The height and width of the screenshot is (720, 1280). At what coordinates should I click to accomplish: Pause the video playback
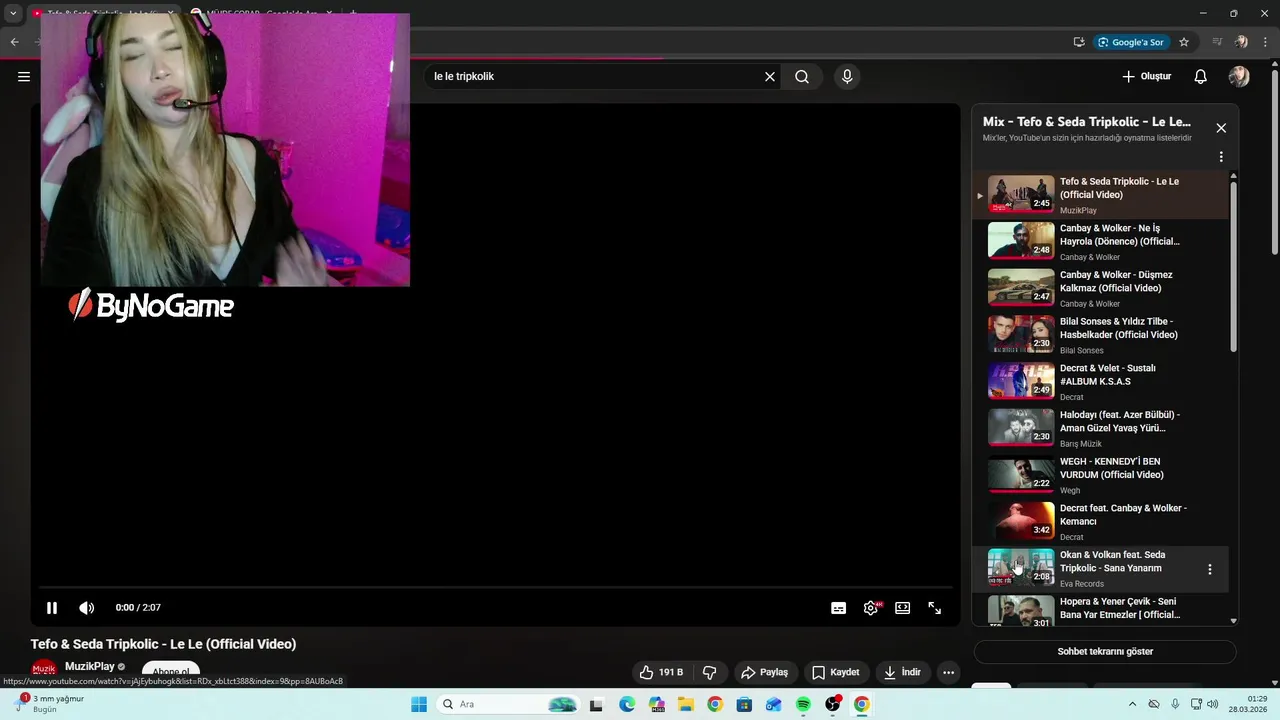coord(52,607)
